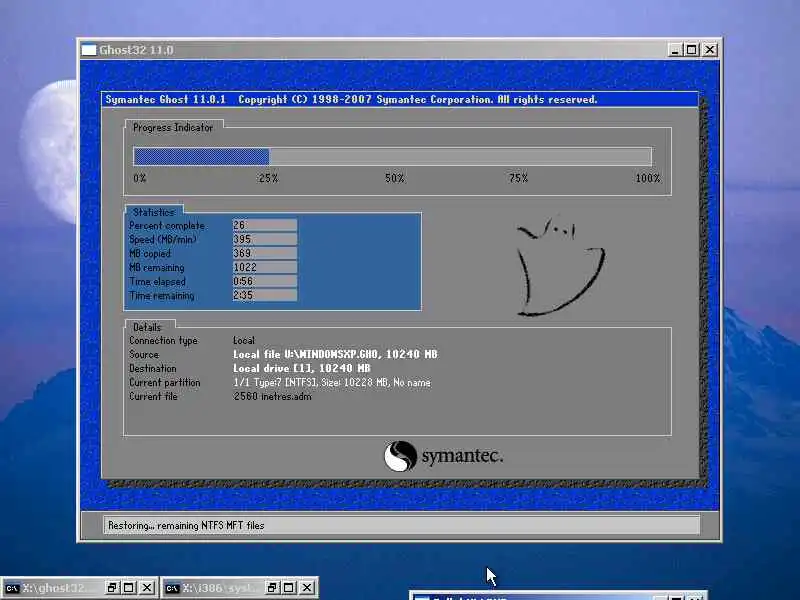Minimize the Ghost32 11.0 window
800x600 pixels.
675,50
